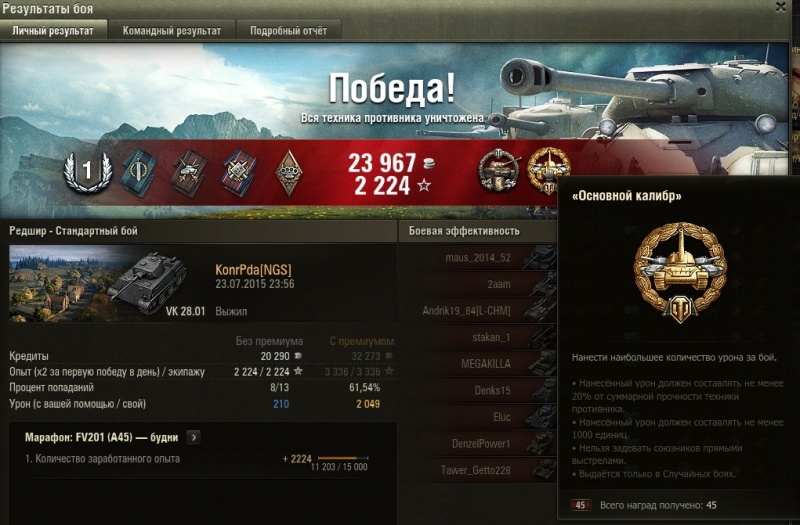Select the red-blue striped ribbon medal

(239, 173)
